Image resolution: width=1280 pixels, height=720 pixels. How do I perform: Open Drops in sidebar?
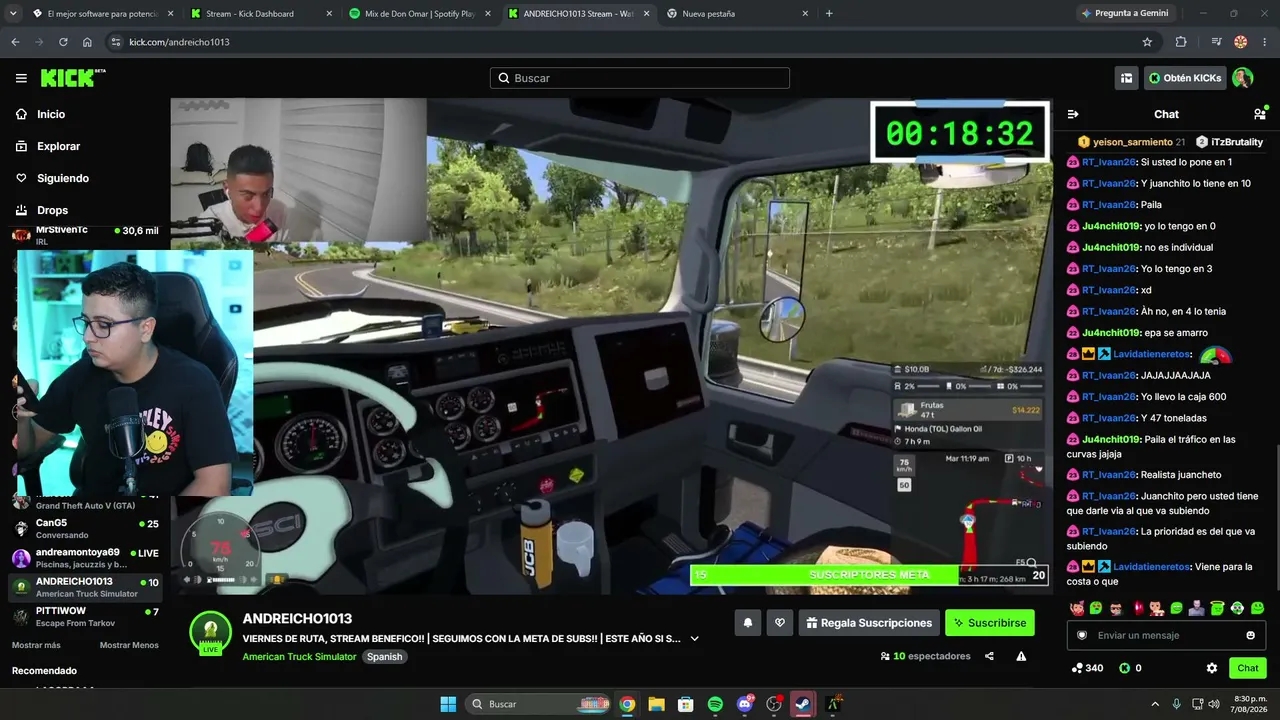[52, 210]
